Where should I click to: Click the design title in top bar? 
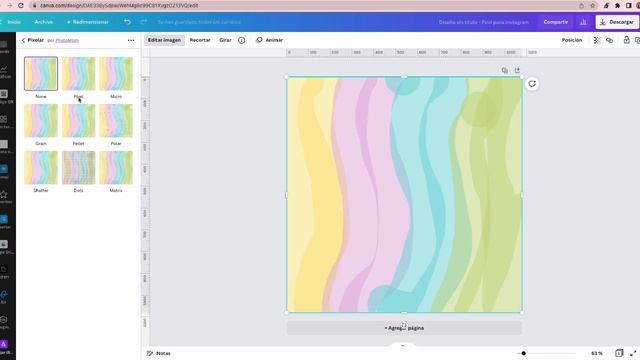pyautogui.click(x=484, y=22)
